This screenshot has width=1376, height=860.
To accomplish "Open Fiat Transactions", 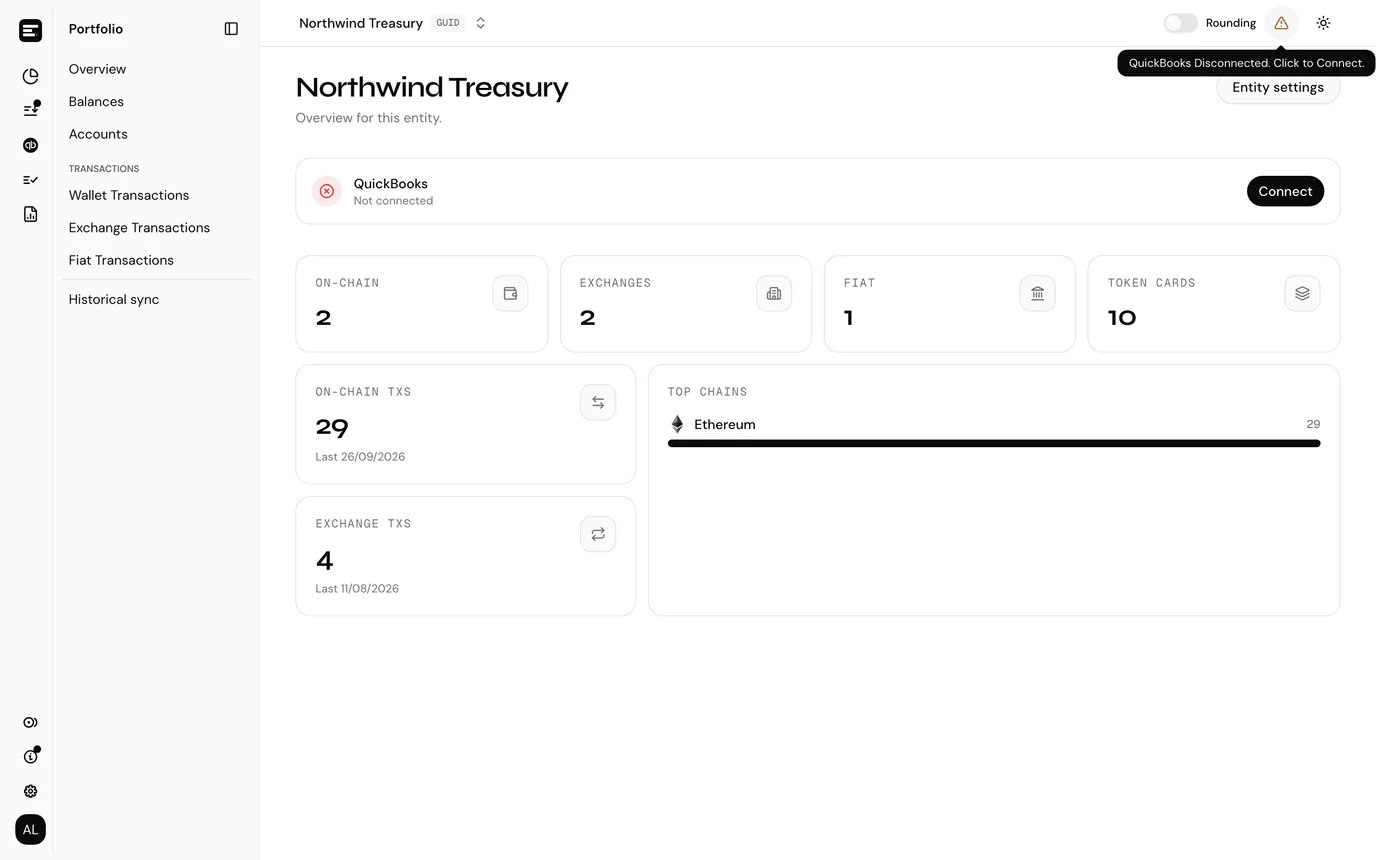I will 121,260.
